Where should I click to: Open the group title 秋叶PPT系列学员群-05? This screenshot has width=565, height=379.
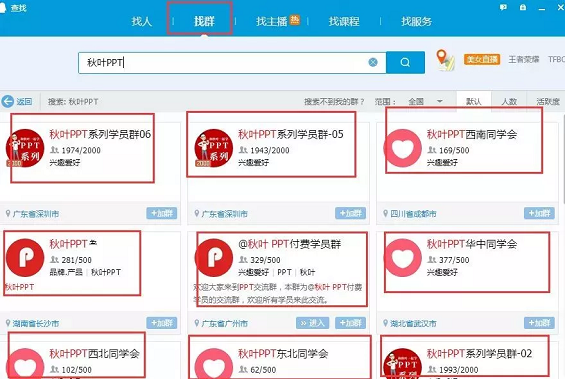coord(291,134)
